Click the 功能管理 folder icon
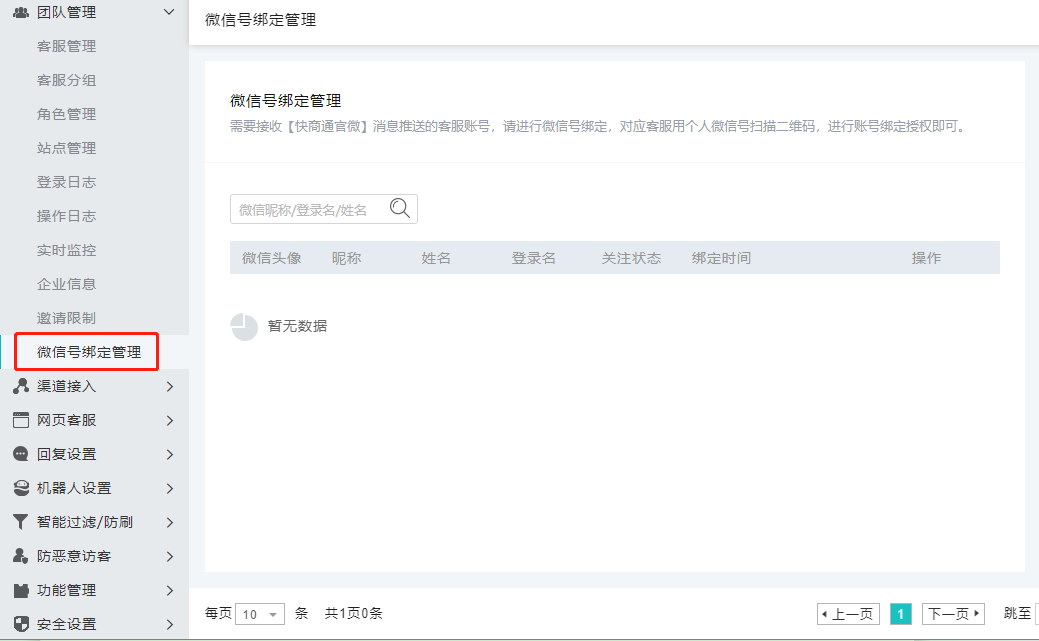Viewport: 1039px width, 641px height. coord(20,590)
